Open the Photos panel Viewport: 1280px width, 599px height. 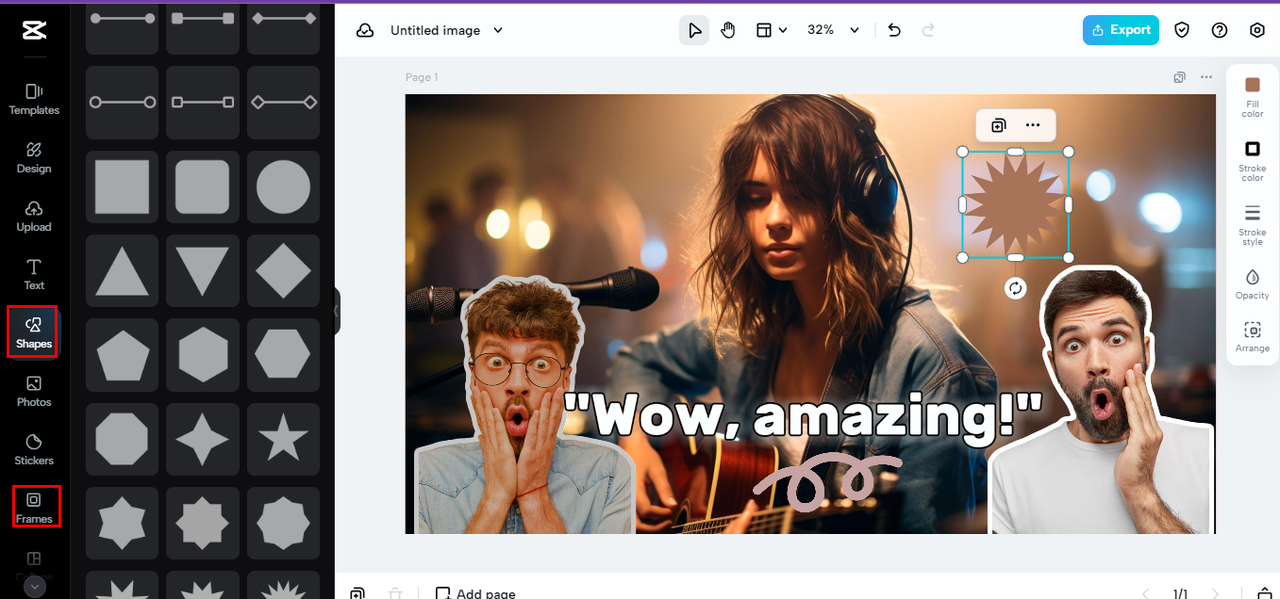pyautogui.click(x=34, y=391)
